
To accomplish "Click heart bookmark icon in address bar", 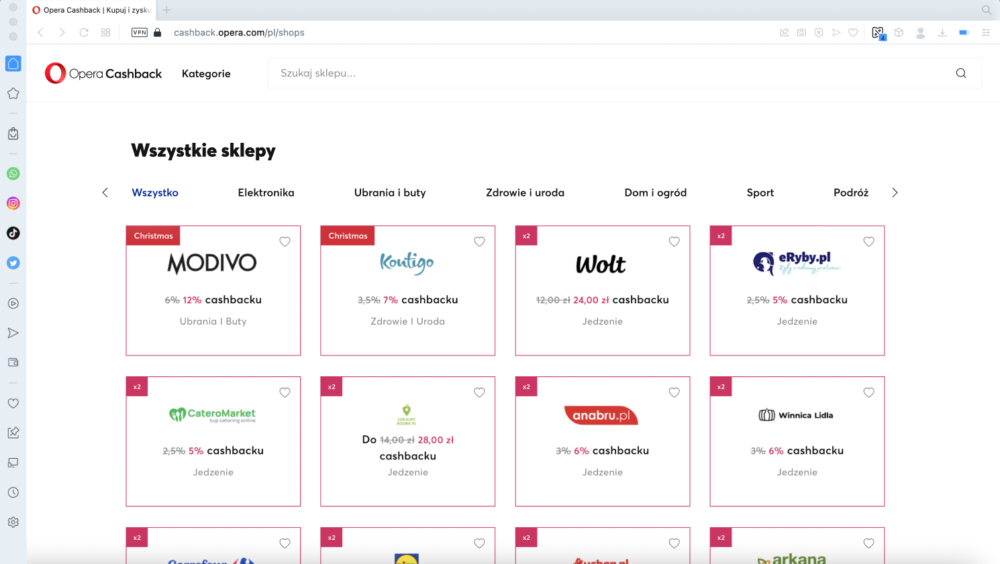I will coord(853,33).
